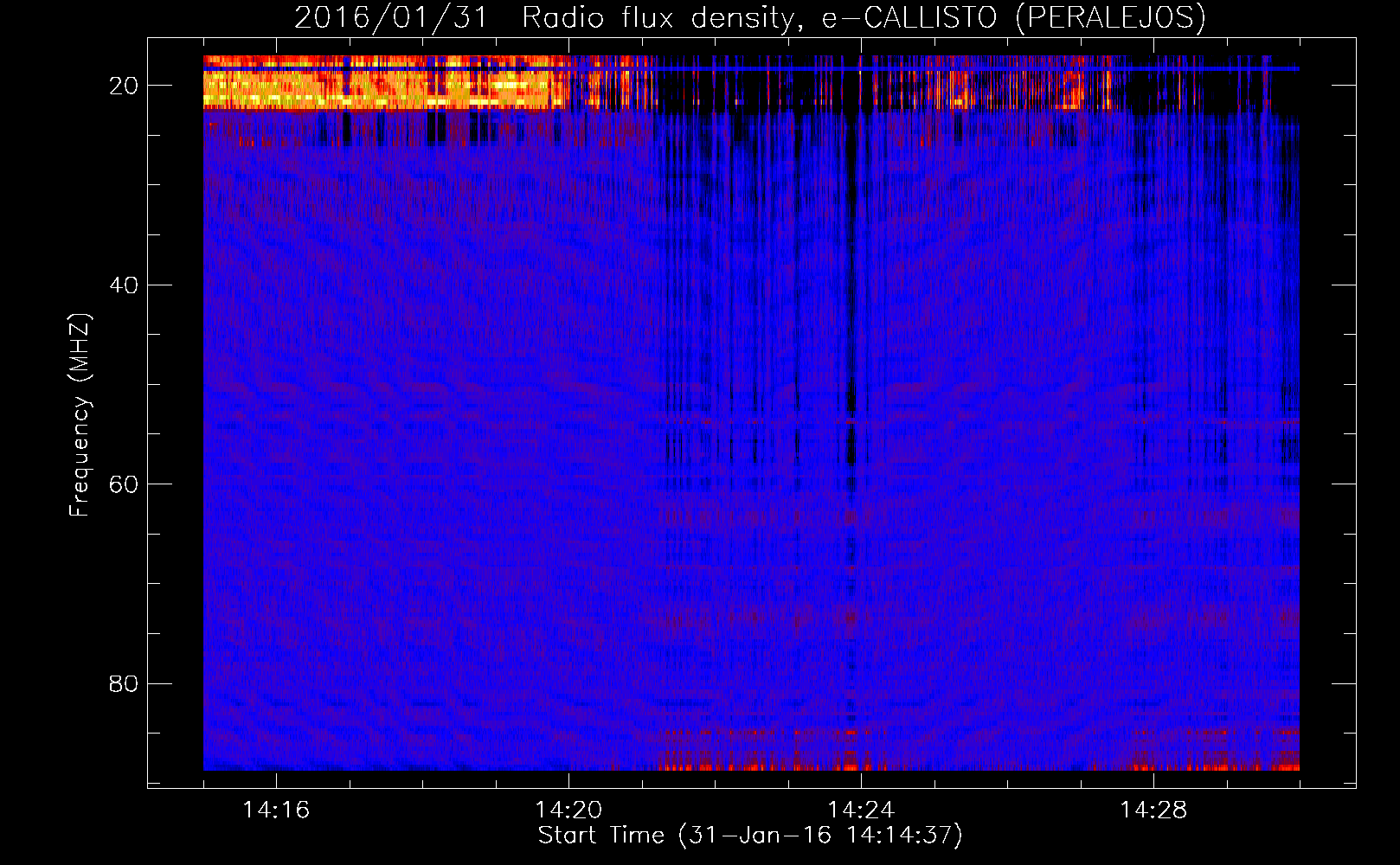This screenshot has width=1400, height=865.
Task: Click the '80' frequency tick label
Action: coord(125,683)
